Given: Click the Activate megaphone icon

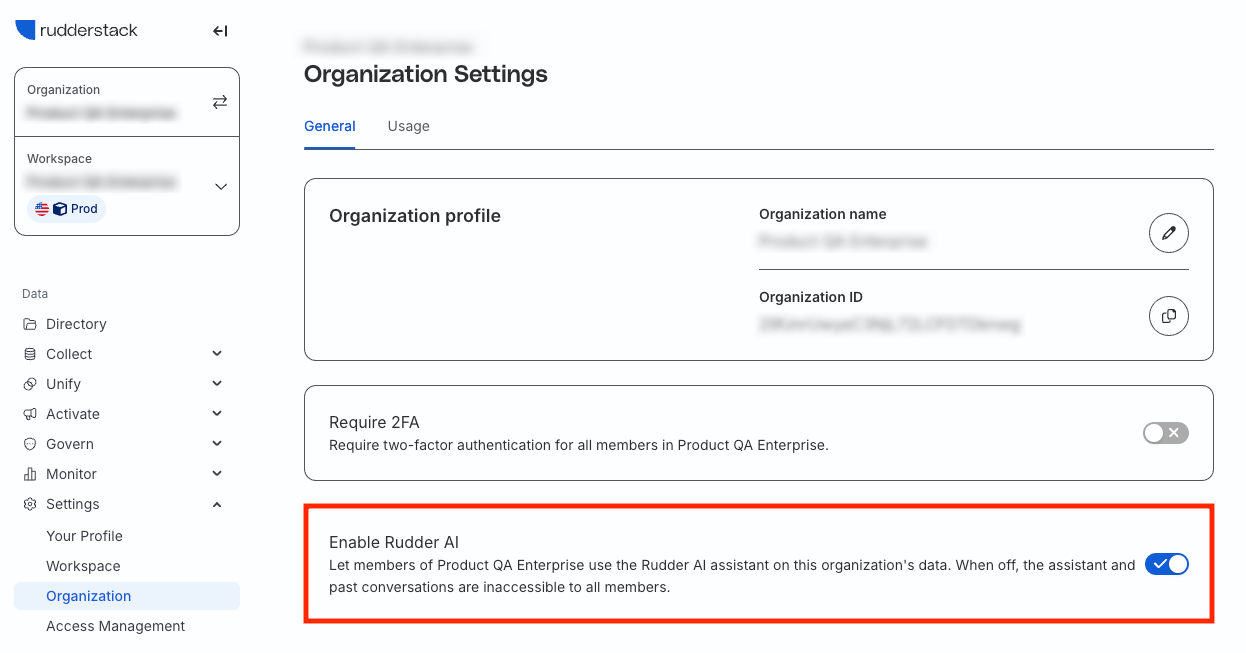Looking at the screenshot, I should pos(29,414).
